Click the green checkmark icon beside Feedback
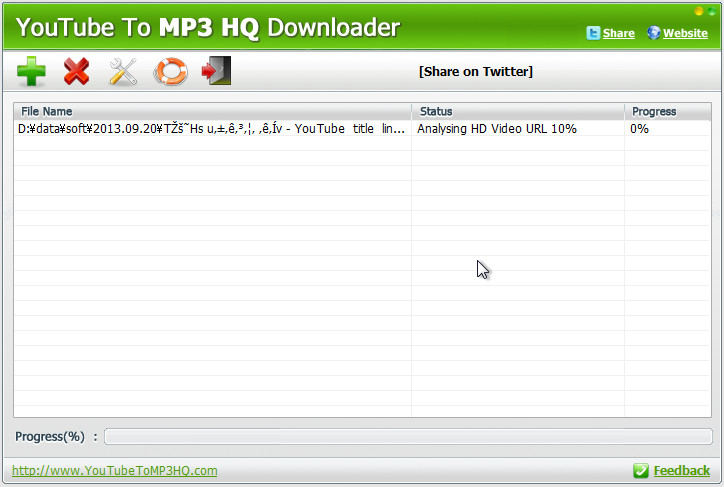 click(641, 470)
